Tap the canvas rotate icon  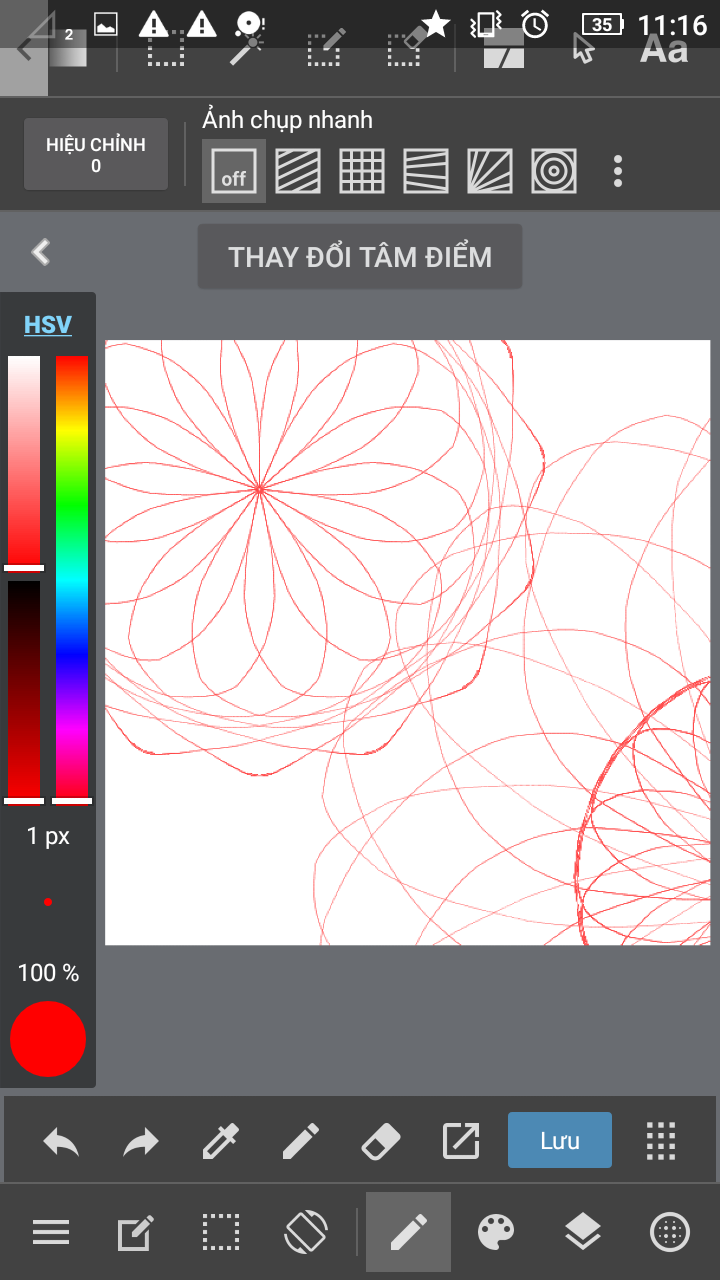coord(306,1233)
